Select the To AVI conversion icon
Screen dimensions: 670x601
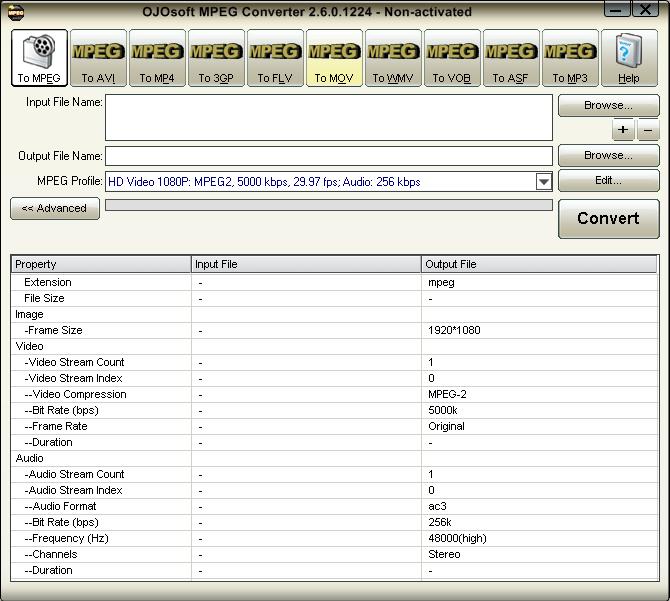(x=98, y=58)
